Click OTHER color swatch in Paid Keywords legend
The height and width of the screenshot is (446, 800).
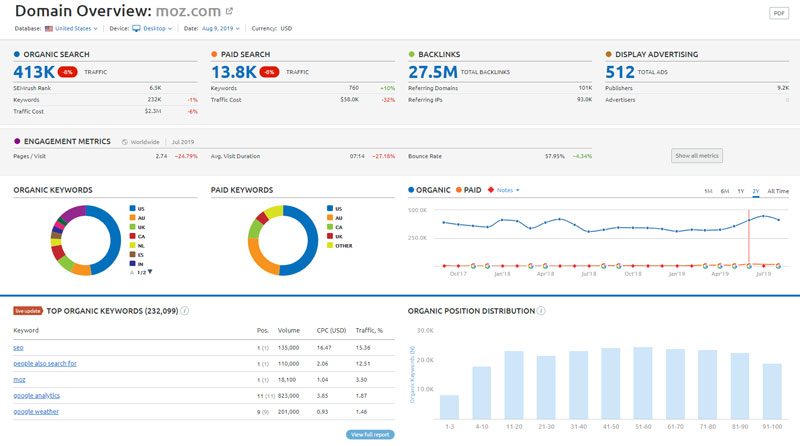(x=330, y=245)
